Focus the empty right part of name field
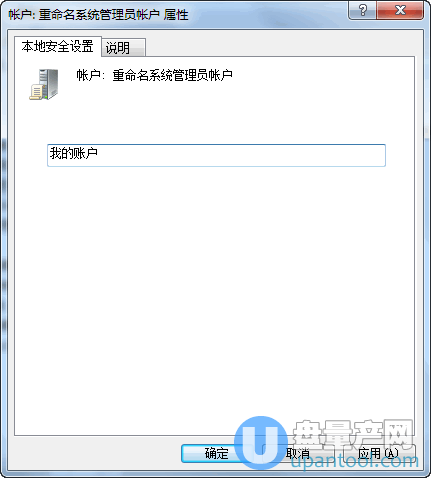Viewport: 431px width, 478px height. 242,155
